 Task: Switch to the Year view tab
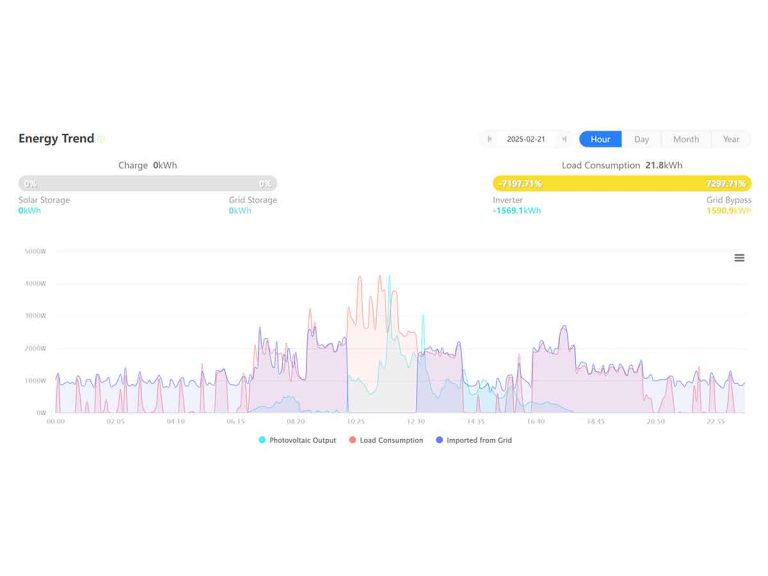731,139
